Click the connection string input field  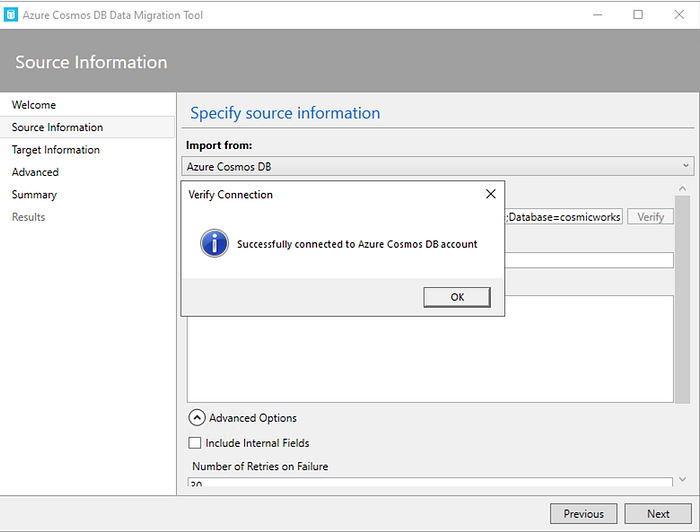[564, 217]
